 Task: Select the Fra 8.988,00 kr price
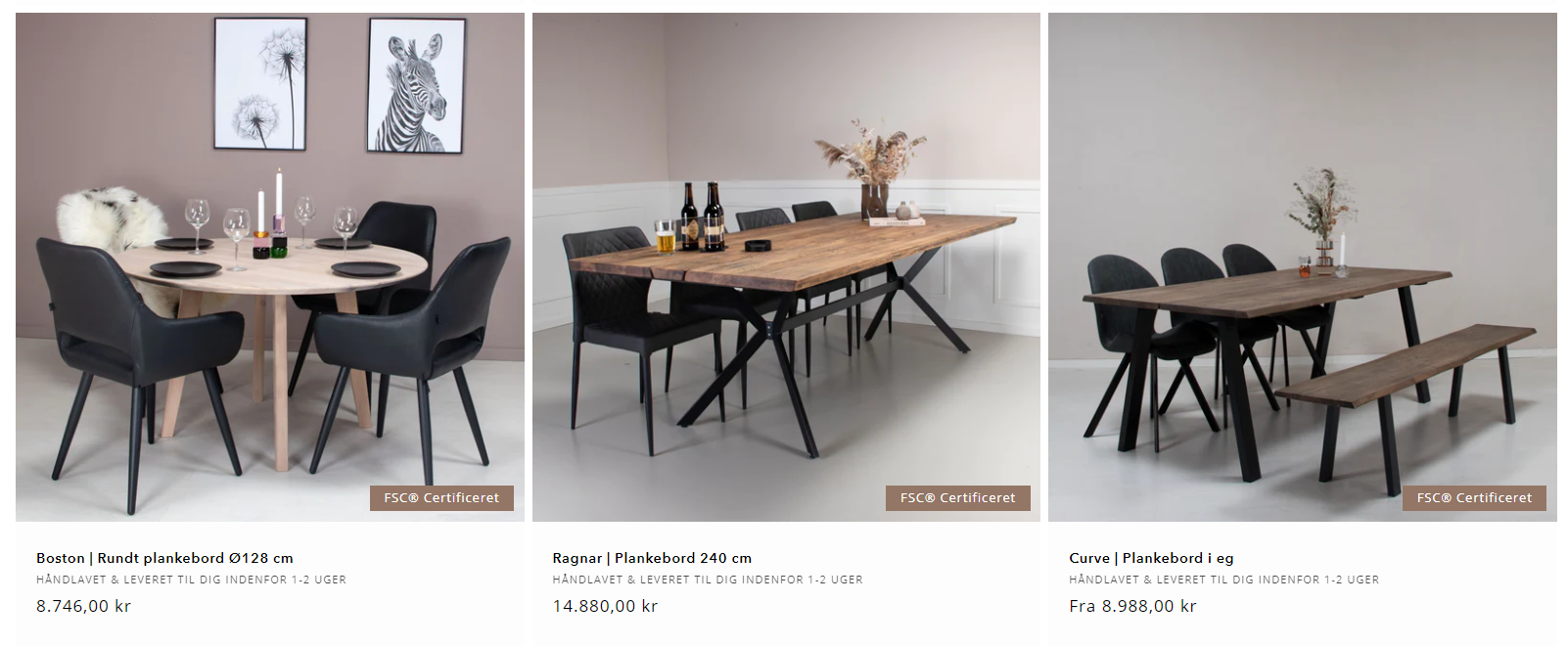click(1132, 606)
